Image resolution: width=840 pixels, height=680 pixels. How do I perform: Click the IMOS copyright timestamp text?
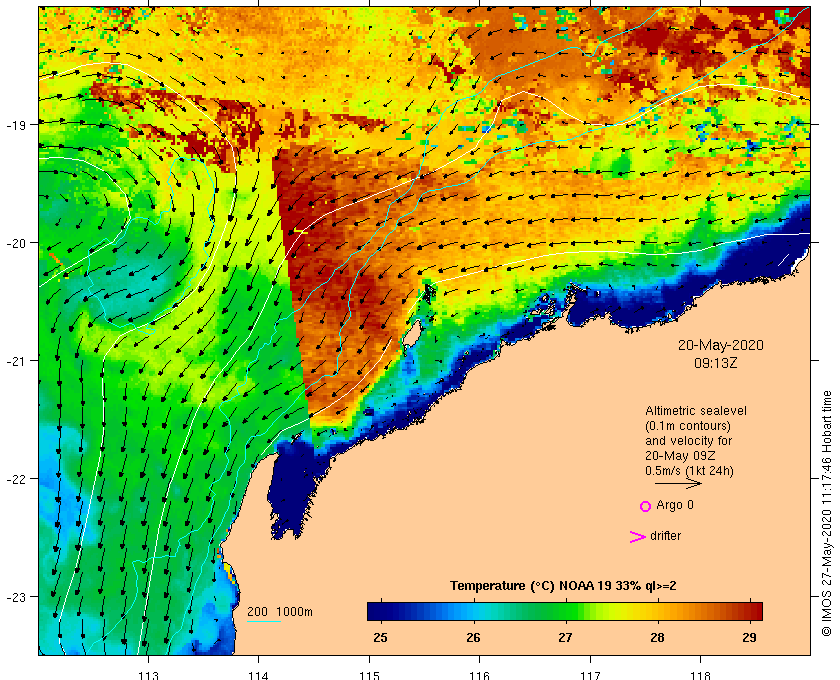click(826, 513)
